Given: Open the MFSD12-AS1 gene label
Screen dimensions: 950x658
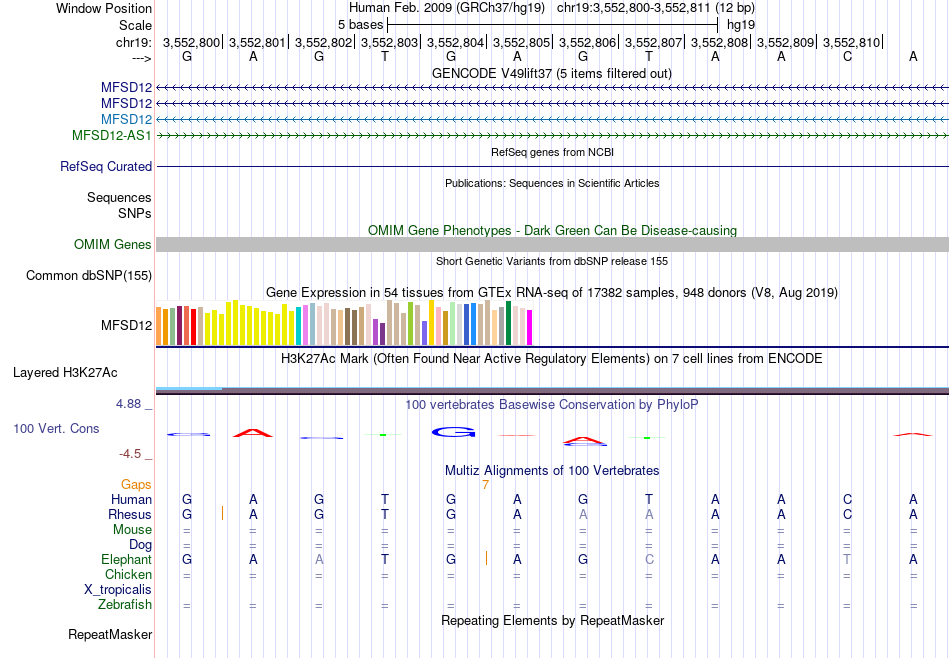Looking at the screenshot, I should pos(111,135).
